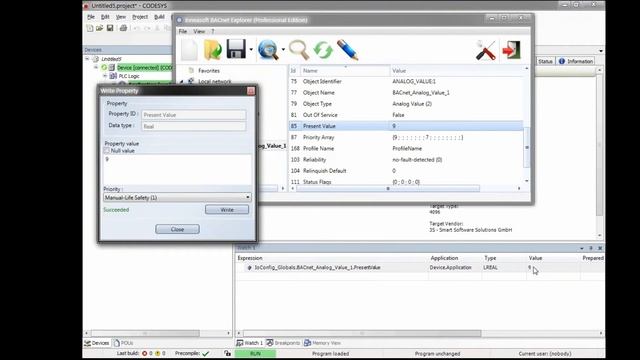Open the dropdown arrow next to the Save icon
The image size is (640, 360).
(x=251, y=50)
